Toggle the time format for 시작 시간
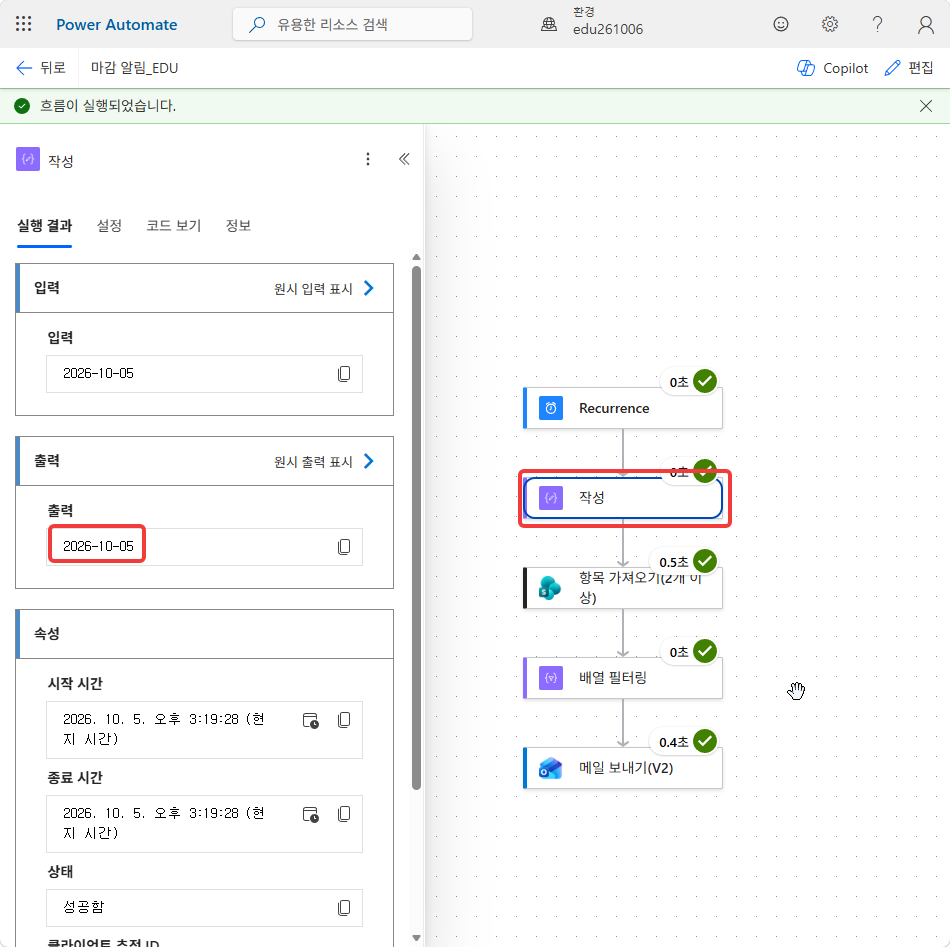950x947 pixels. pos(311,720)
